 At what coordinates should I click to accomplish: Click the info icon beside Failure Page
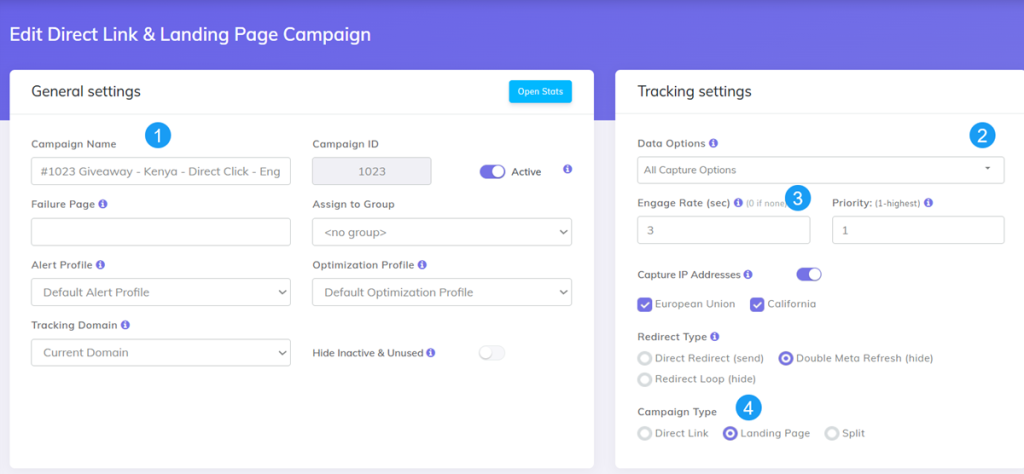click(x=104, y=204)
